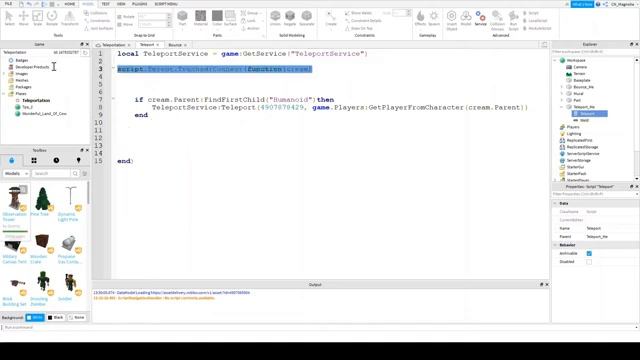Toggle Constraint Details option

tap(363, 21)
